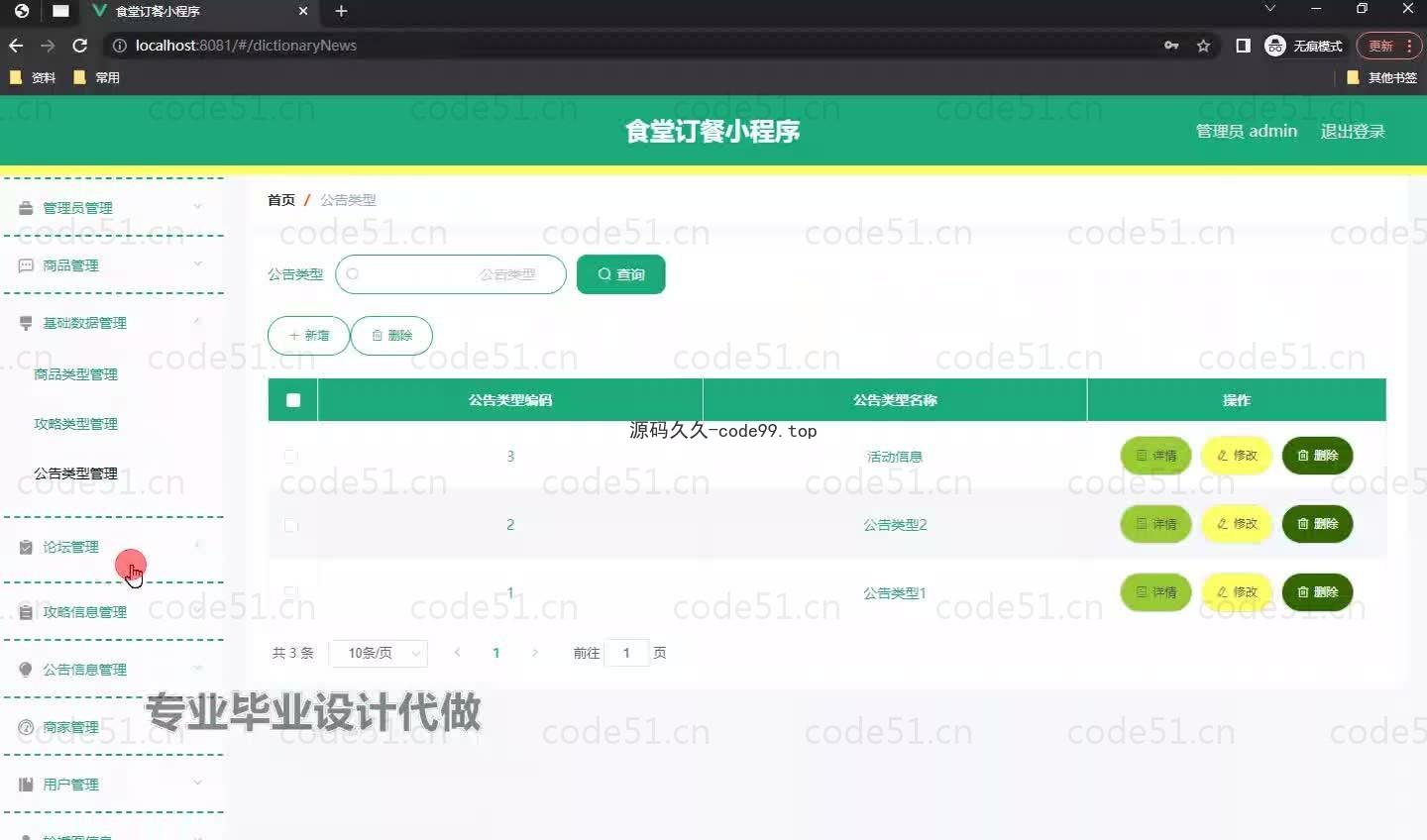This screenshot has height=840, width=1427.
Task: Click 管理员 admin in header
Action: pos(1247,131)
